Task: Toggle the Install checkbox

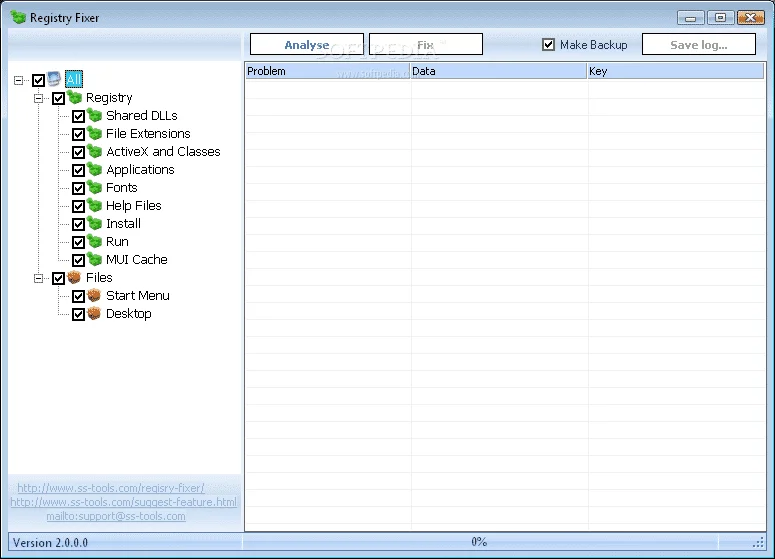Action: coord(79,224)
